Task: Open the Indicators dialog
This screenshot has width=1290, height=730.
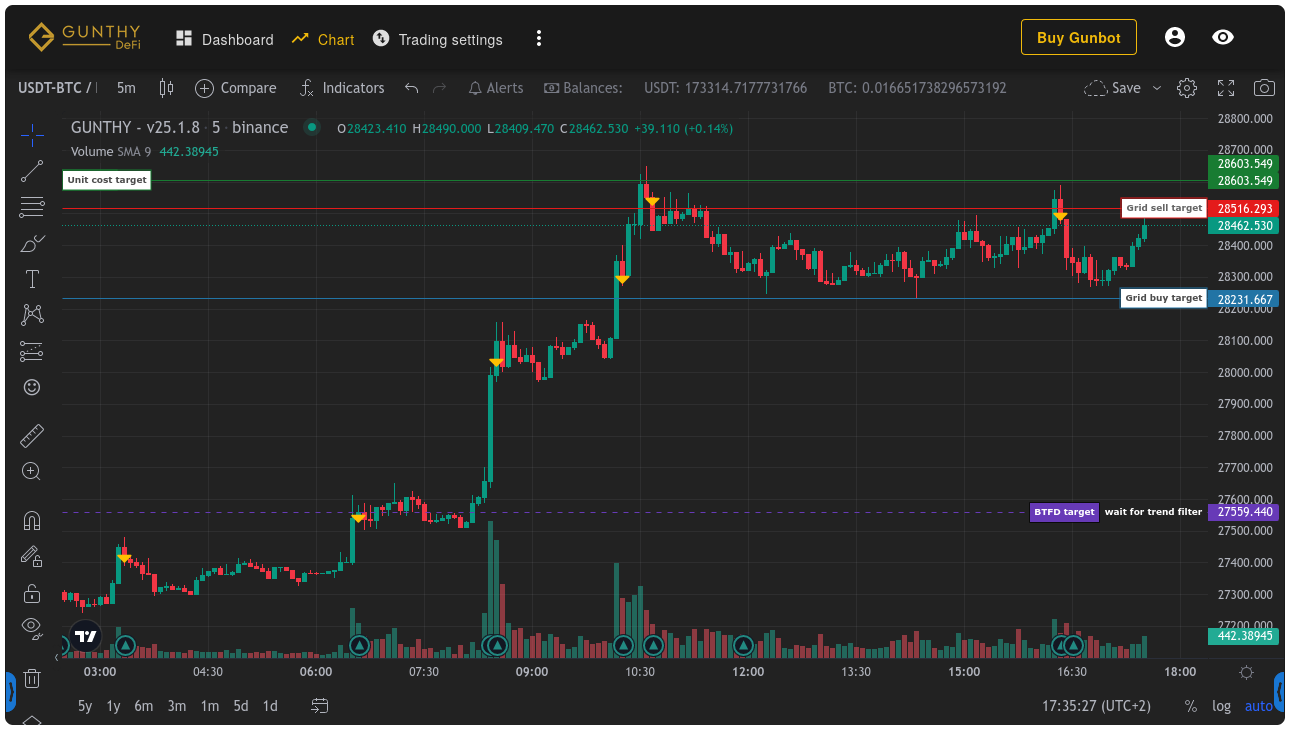Action: coord(342,88)
